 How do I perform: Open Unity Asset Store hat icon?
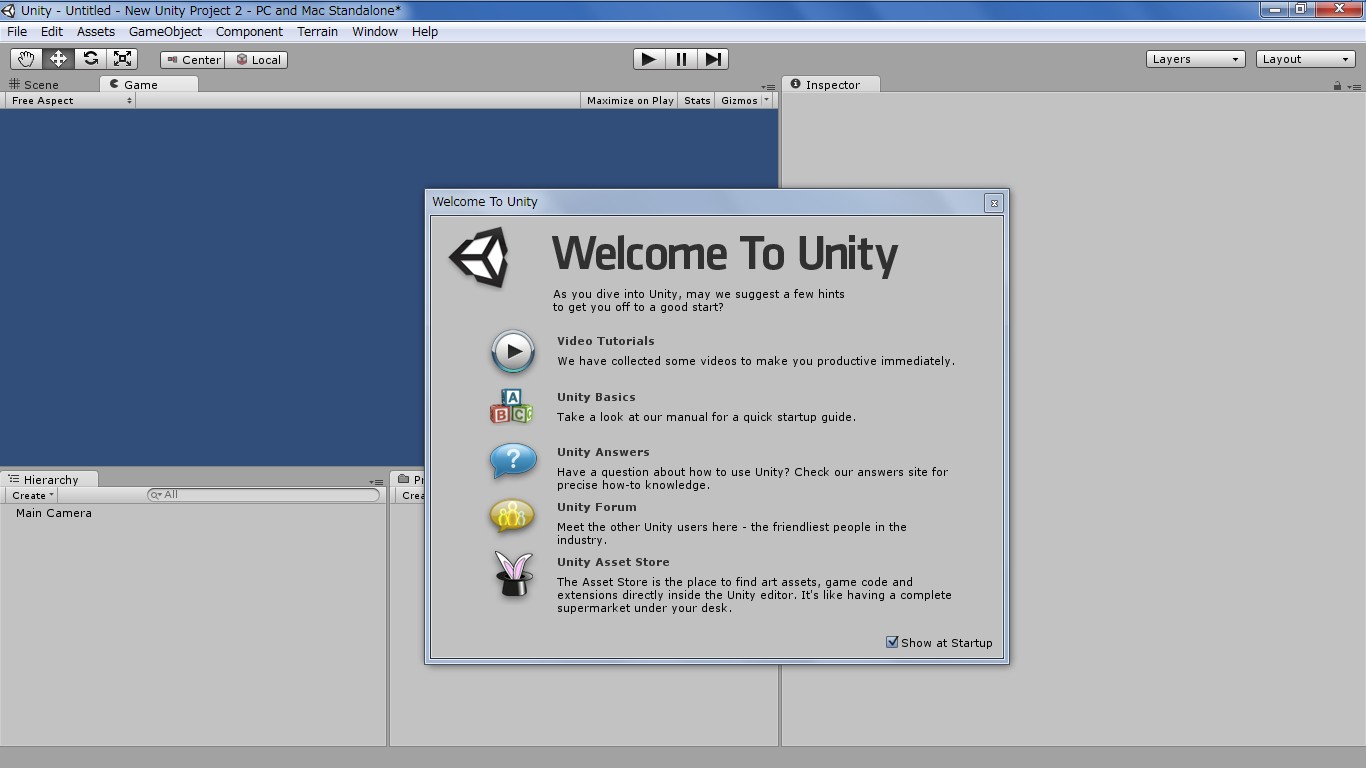click(513, 575)
